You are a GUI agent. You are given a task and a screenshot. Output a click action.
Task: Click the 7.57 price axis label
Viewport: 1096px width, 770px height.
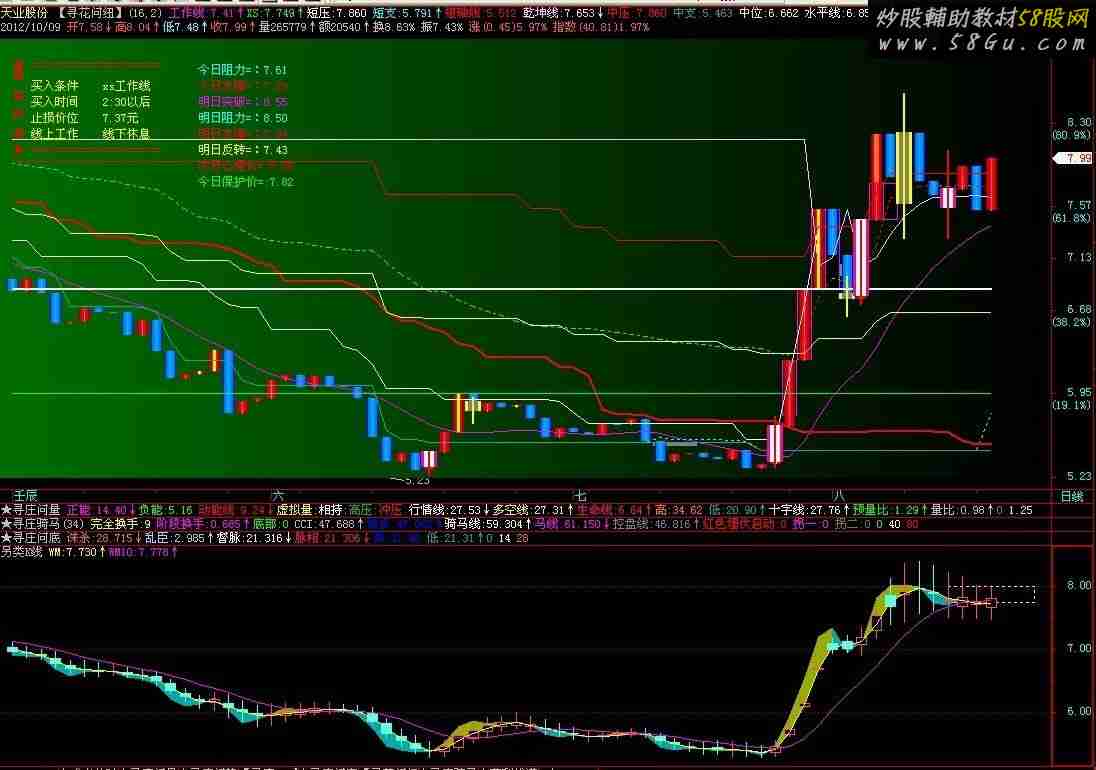coord(1079,205)
